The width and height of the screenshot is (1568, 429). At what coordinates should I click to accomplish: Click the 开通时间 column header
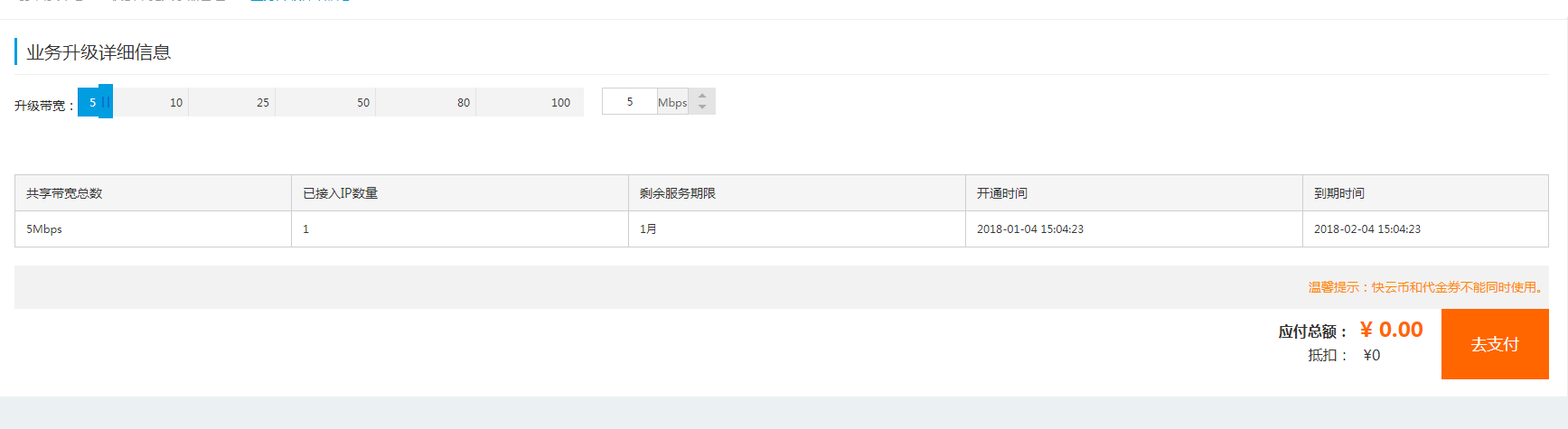click(1002, 193)
